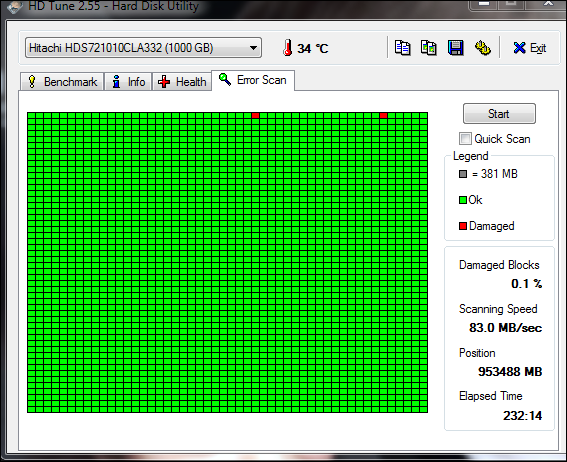Click the Exit text label
The image size is (567, 462).
click(x=538, y=48)
